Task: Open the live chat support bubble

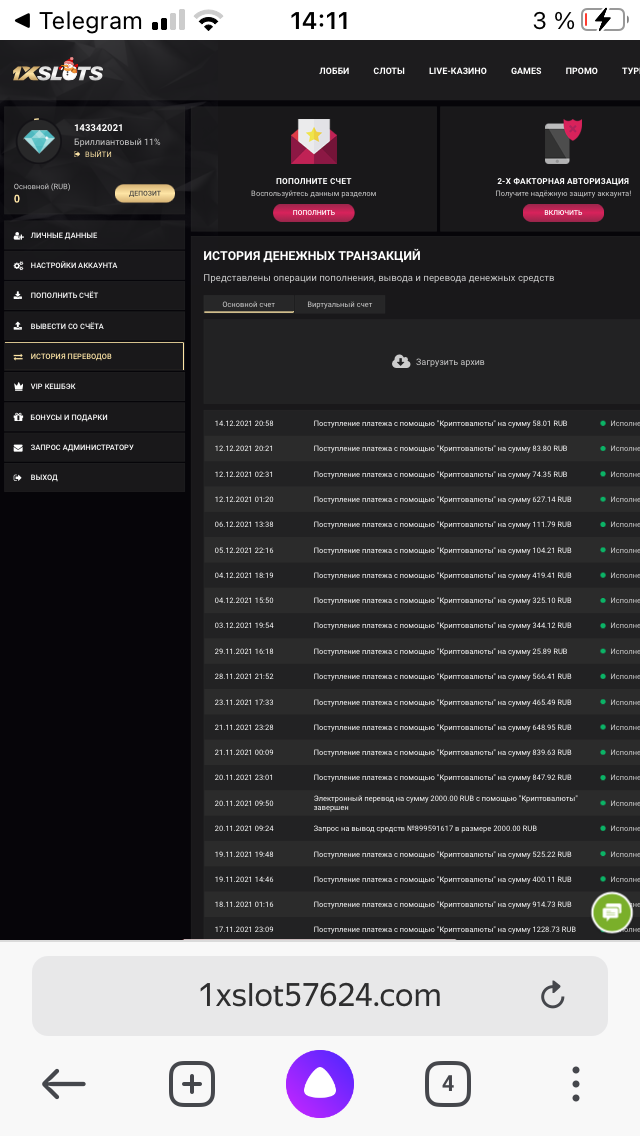Action: (x=611, y=911)
